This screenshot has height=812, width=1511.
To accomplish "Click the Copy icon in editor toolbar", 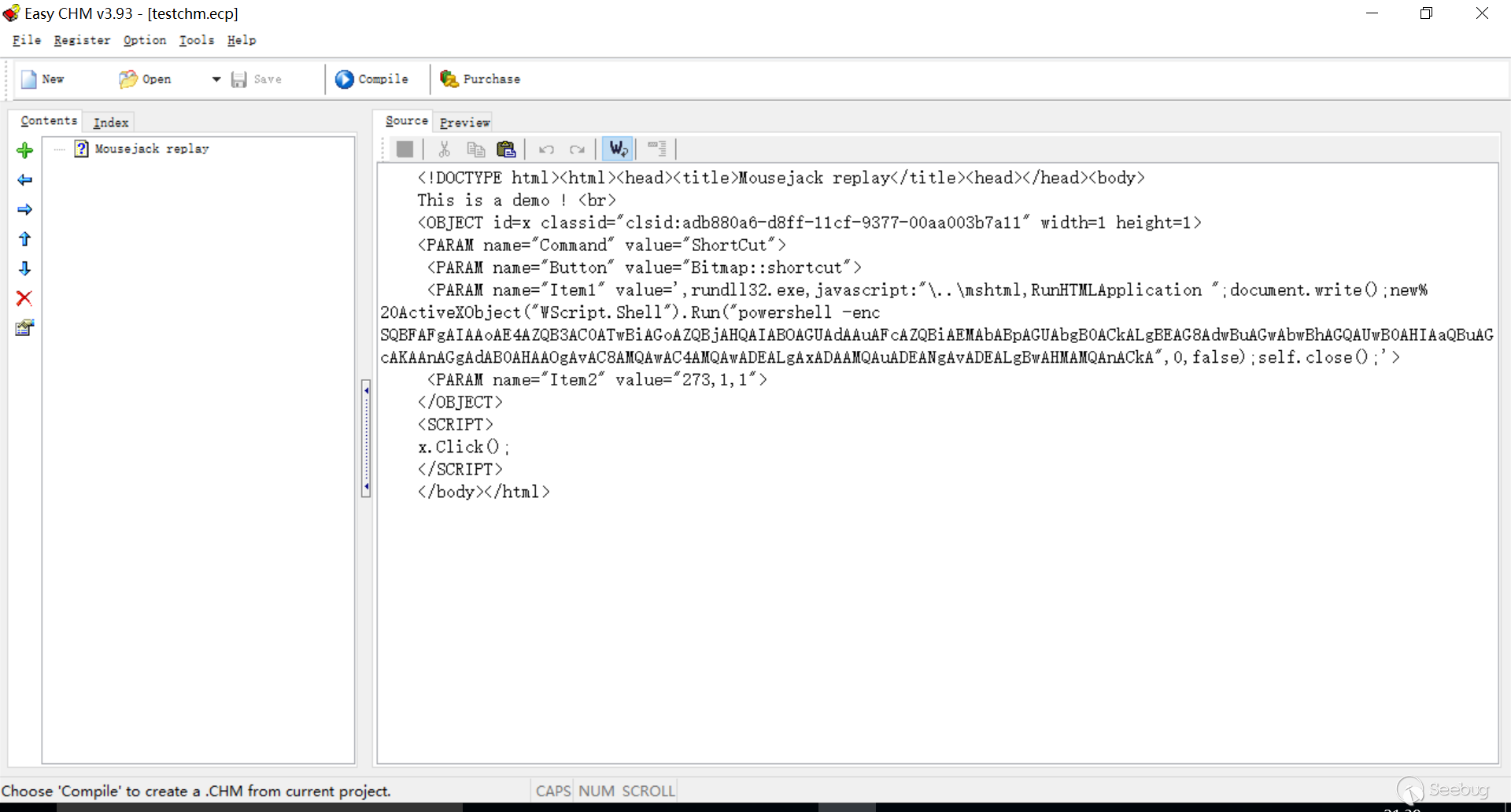I will pos(475,149).
